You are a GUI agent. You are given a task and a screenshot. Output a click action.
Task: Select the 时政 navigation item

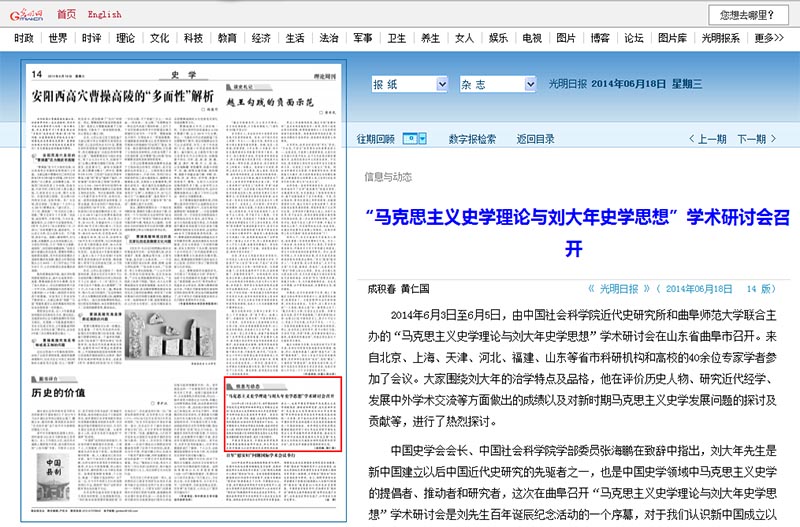(x=24, y=38)
